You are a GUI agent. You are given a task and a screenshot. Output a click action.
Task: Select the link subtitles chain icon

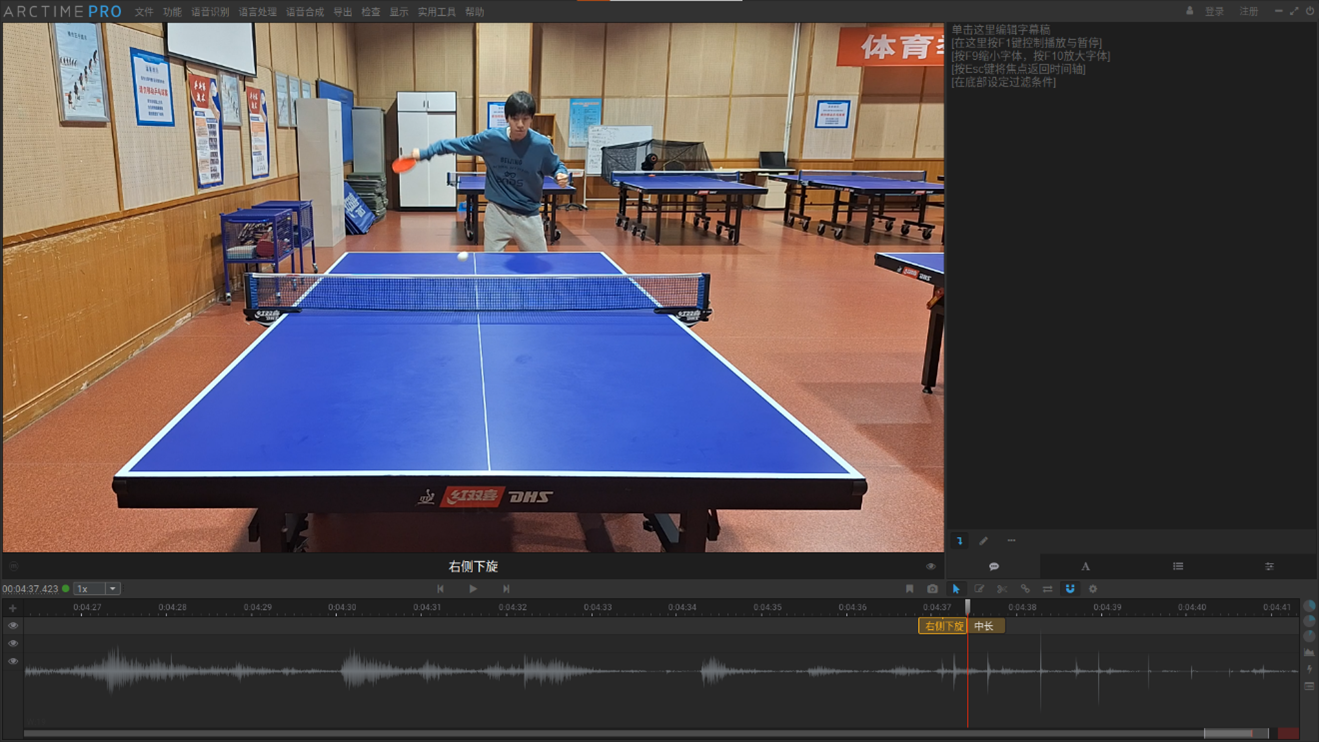[1025, 589]
